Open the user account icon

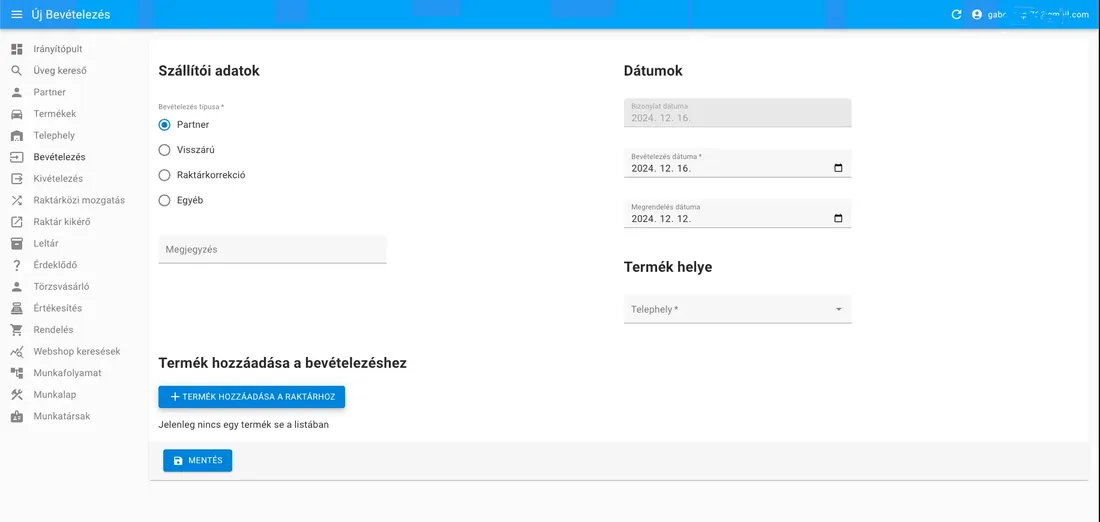pyautogui.click(x=977, y=14)
